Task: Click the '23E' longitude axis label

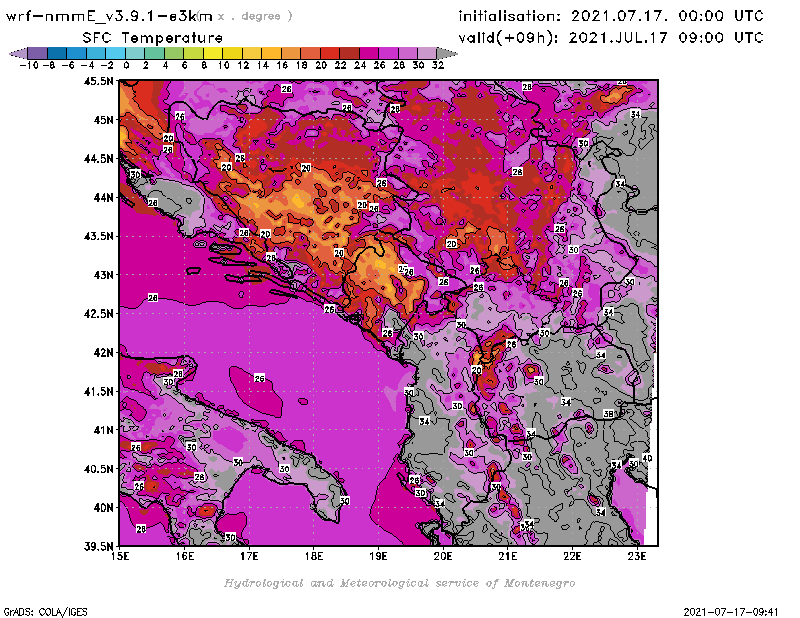Action: coord(637,557)
